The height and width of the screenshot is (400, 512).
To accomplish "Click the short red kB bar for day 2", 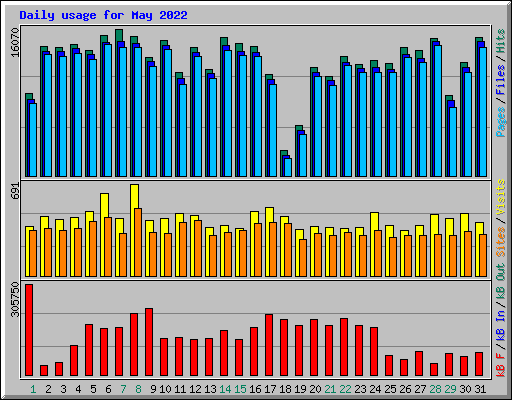I will (44, 371).
